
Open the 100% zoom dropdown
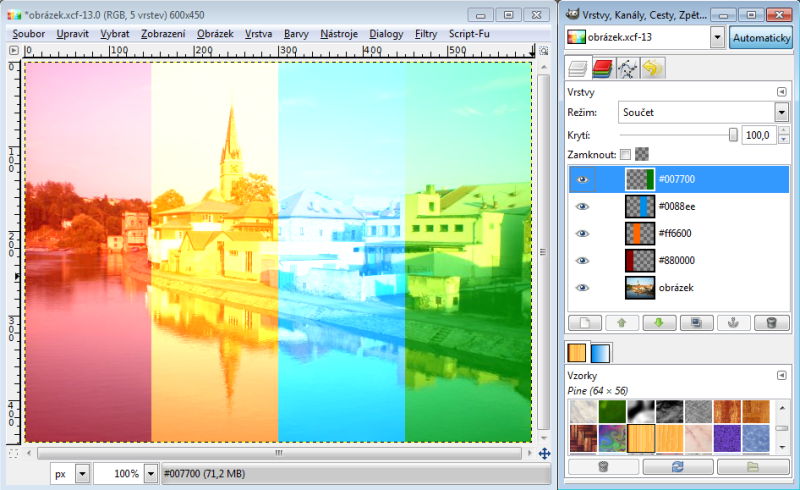(x=151, y=474)
